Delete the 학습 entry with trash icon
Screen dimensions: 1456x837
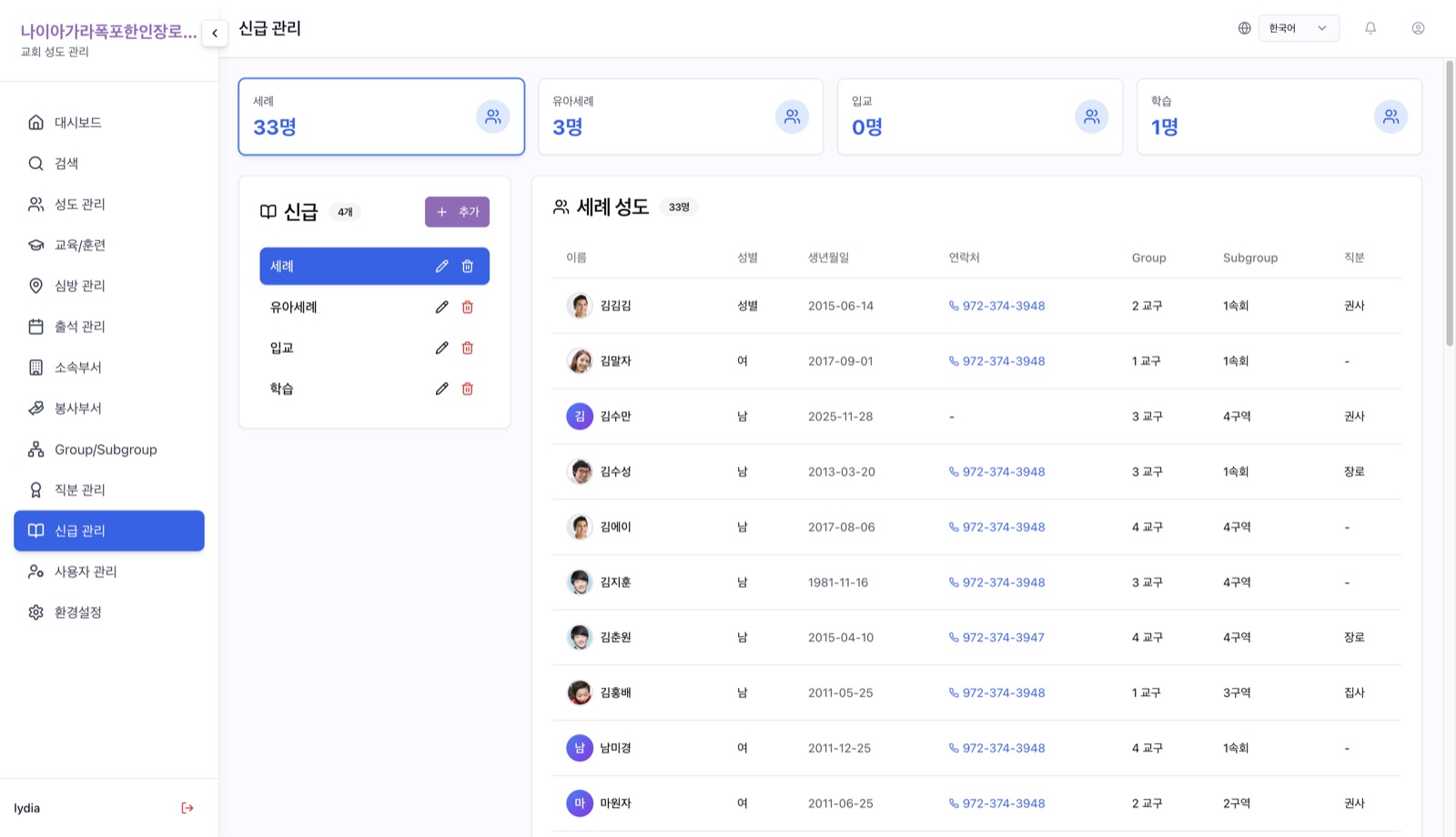468,388
